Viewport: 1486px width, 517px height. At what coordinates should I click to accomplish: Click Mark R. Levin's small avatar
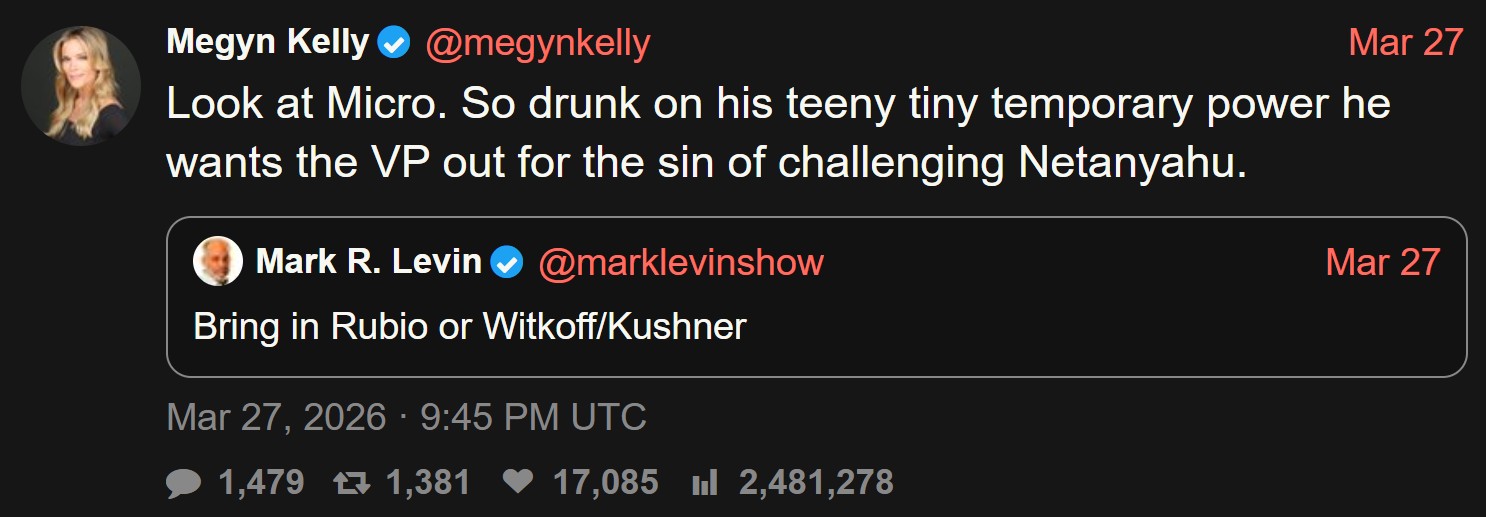(218, 262)
